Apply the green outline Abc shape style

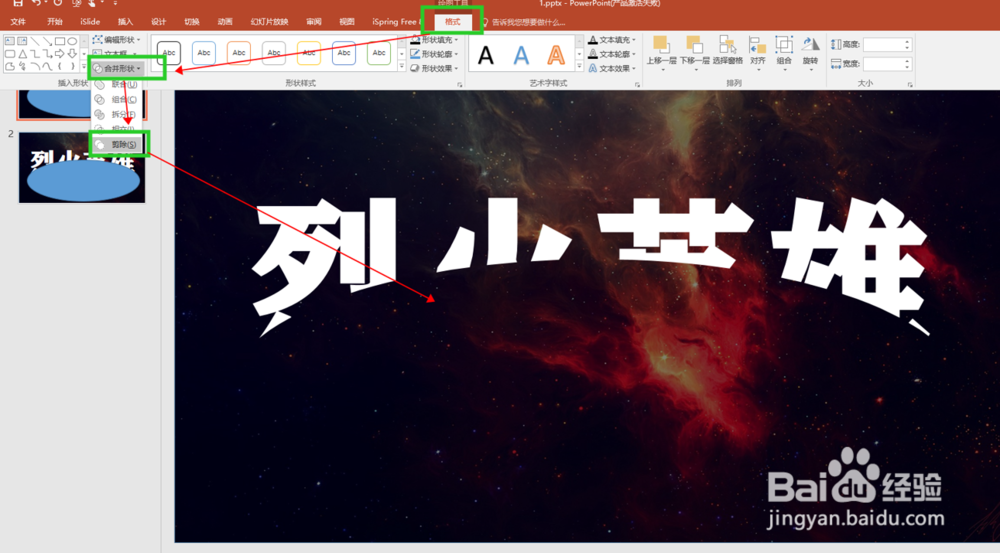tap(379, 53)
